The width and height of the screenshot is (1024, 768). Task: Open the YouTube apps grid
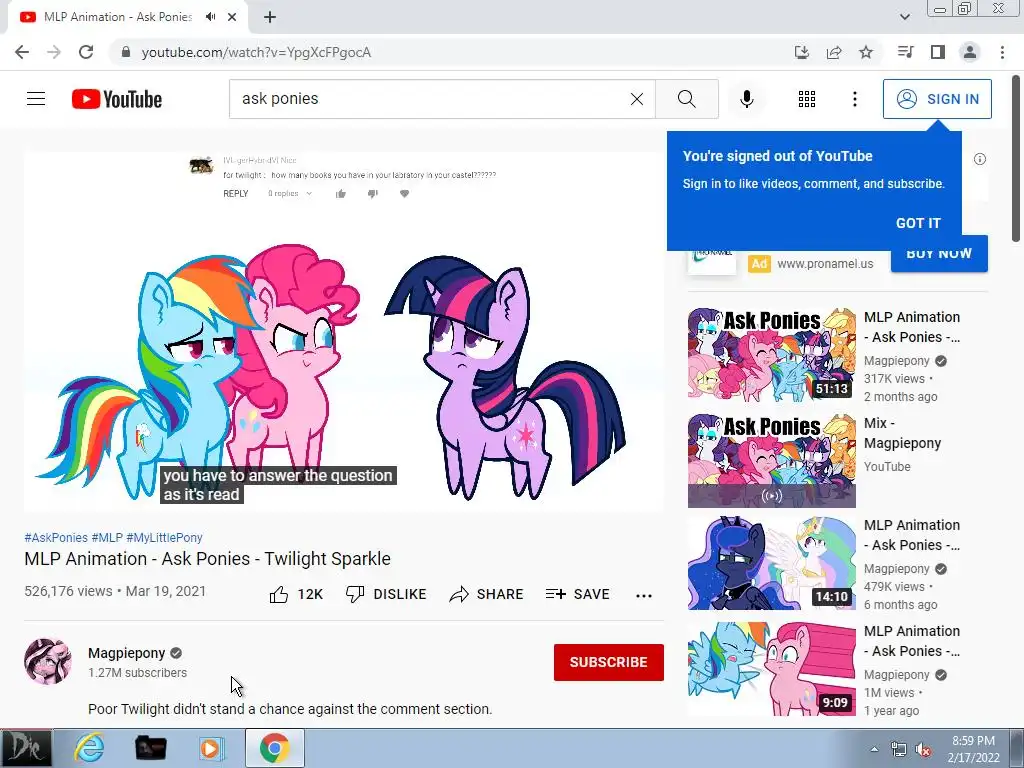[x=807, y=99]
